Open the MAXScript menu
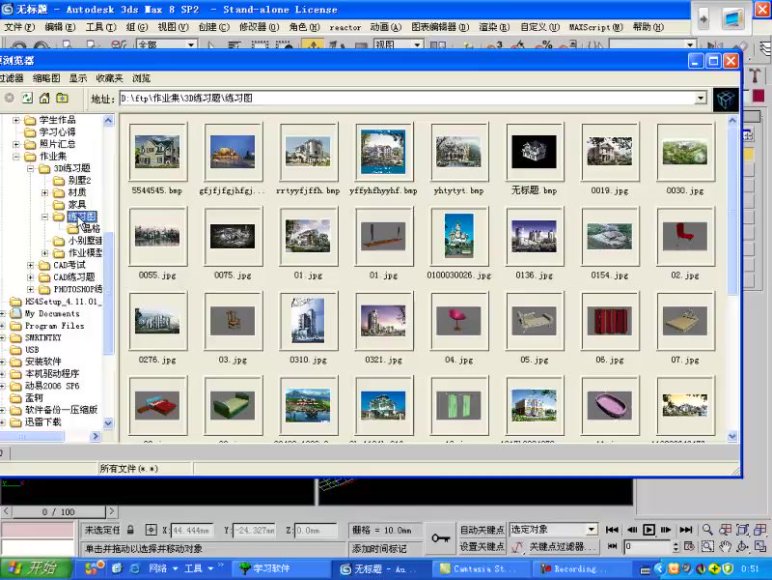This screenshot has width=772, height=580. coord(596,27)
